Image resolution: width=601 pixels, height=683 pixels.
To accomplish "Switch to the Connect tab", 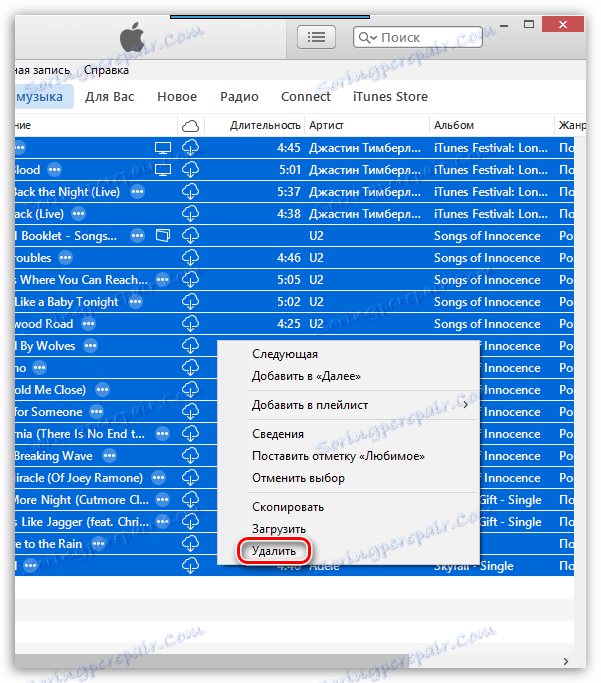I will (x=306, y=97).
